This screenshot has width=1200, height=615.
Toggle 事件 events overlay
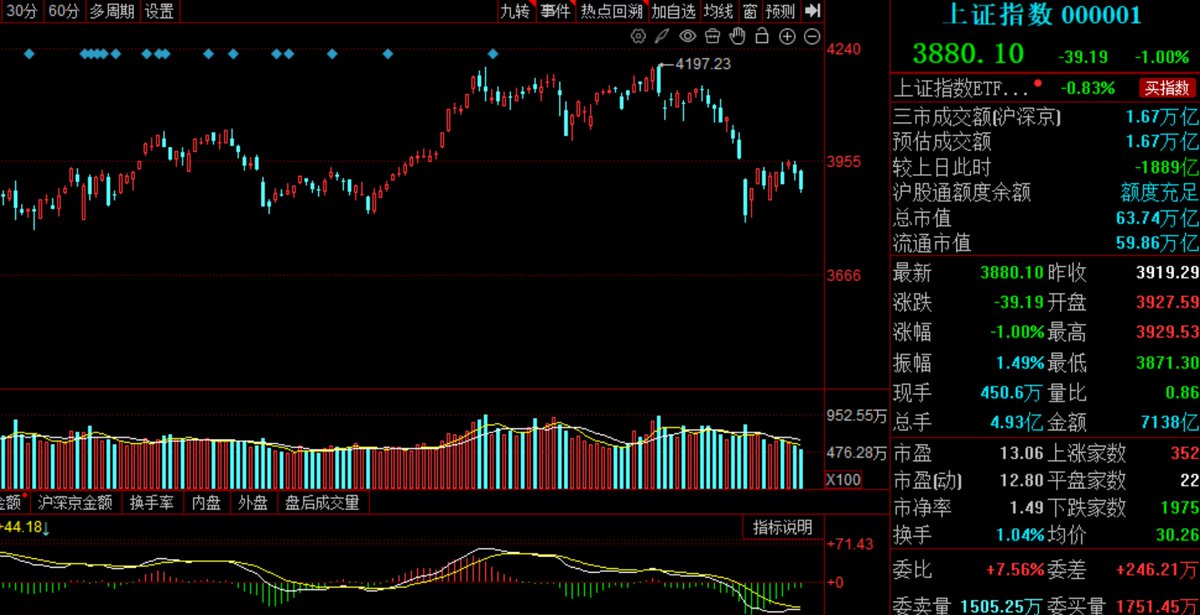coord(555,11)
